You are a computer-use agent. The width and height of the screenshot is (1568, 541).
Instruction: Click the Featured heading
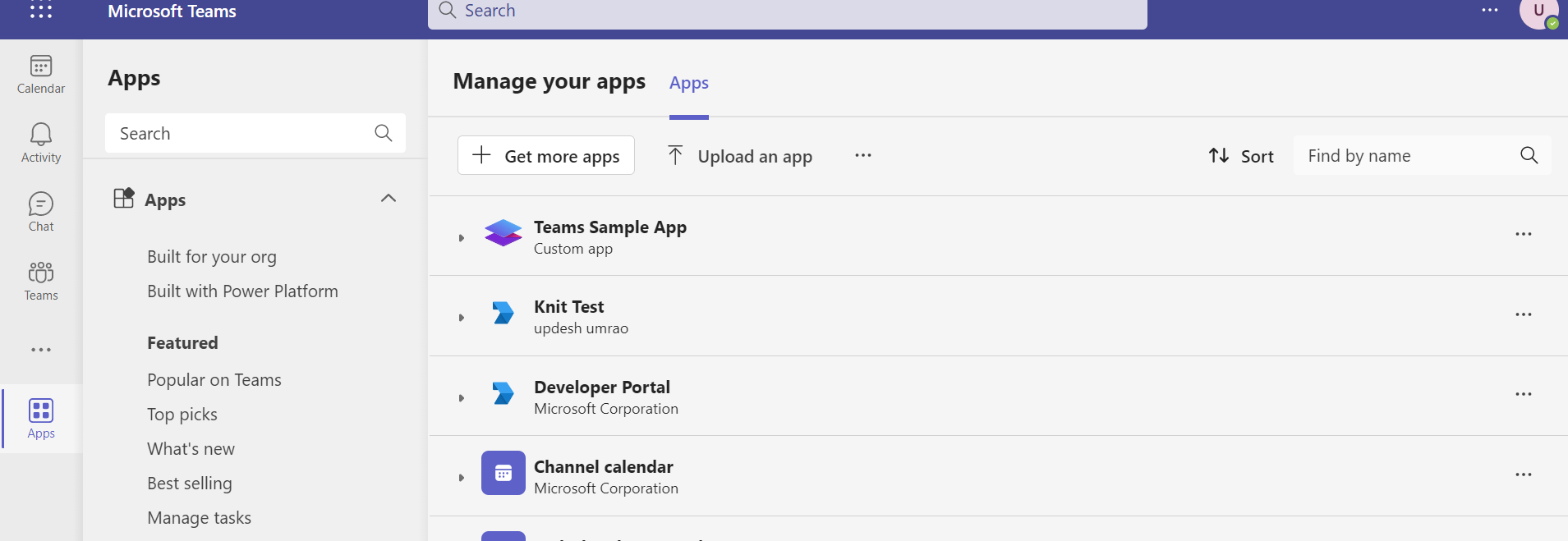click(182, 343)
